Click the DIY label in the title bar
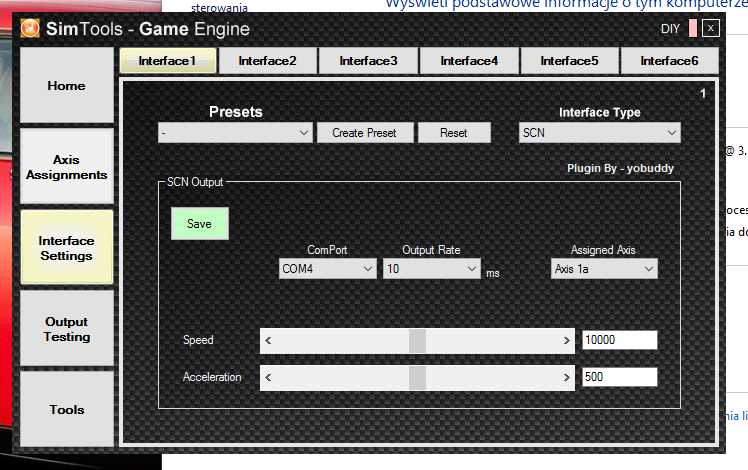The image size is (748, 470). click(670, 29)
